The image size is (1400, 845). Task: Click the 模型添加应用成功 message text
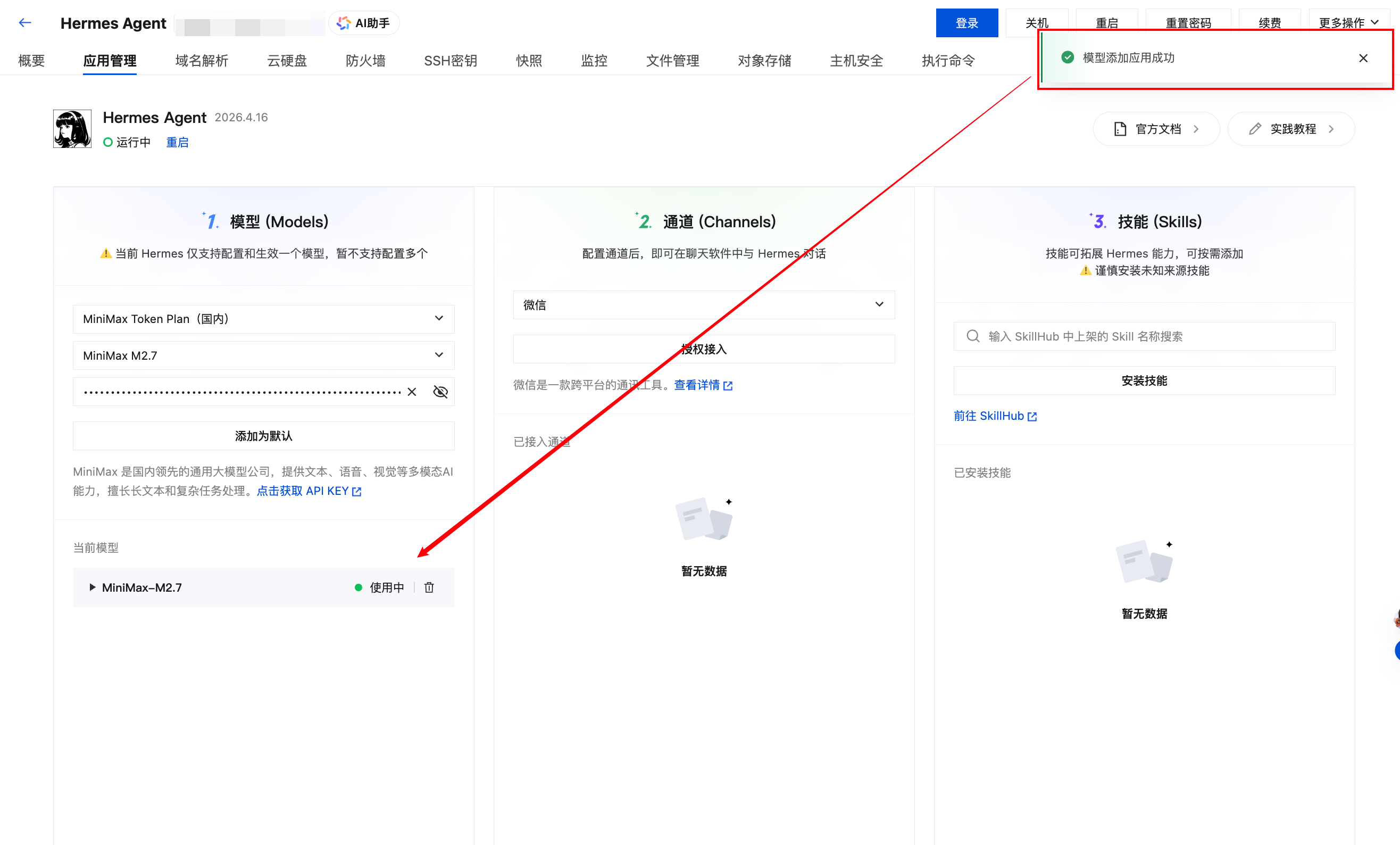pos(1128,57)
